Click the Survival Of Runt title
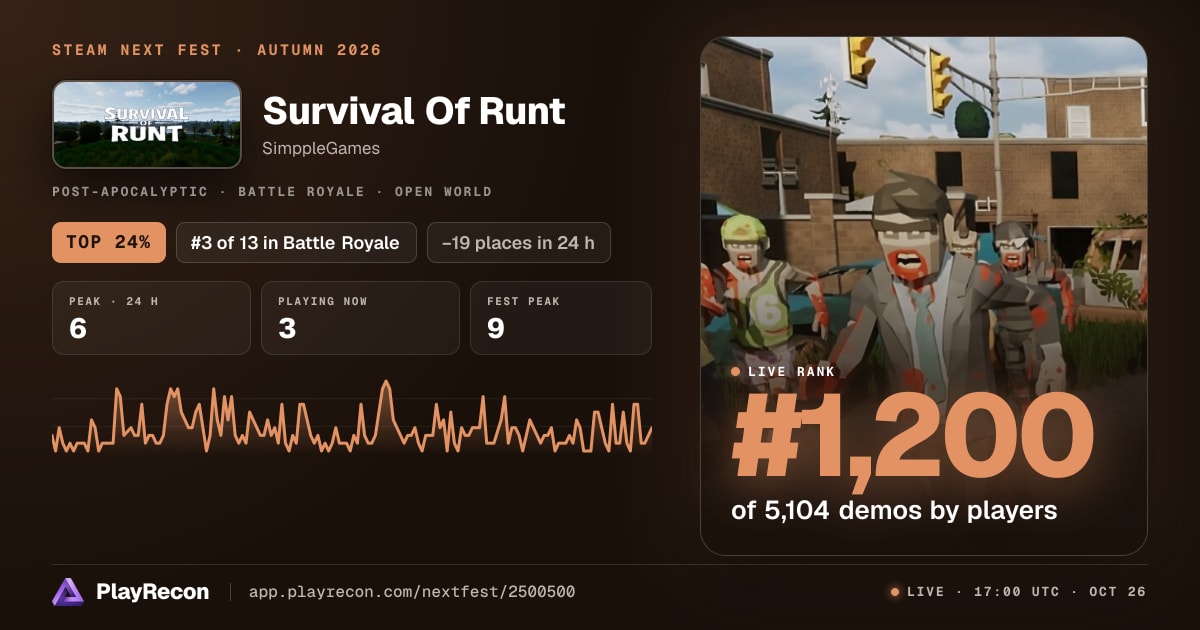1200x630 pixels. click(414, 111)
